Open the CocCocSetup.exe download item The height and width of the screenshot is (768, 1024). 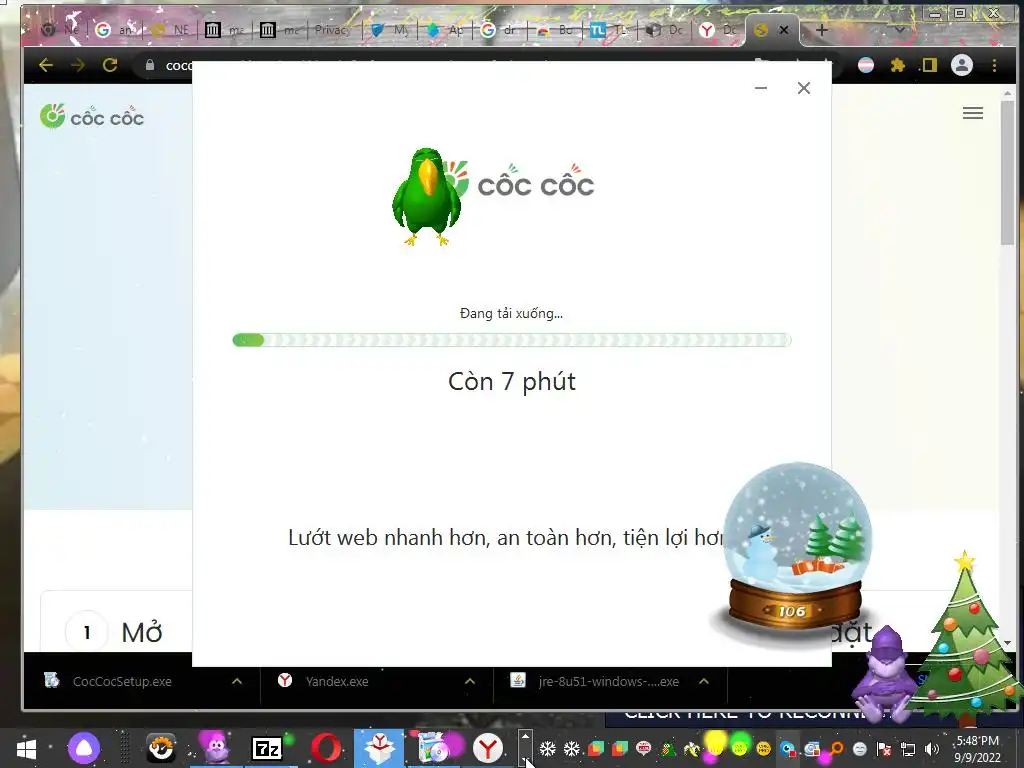point(121,681)
